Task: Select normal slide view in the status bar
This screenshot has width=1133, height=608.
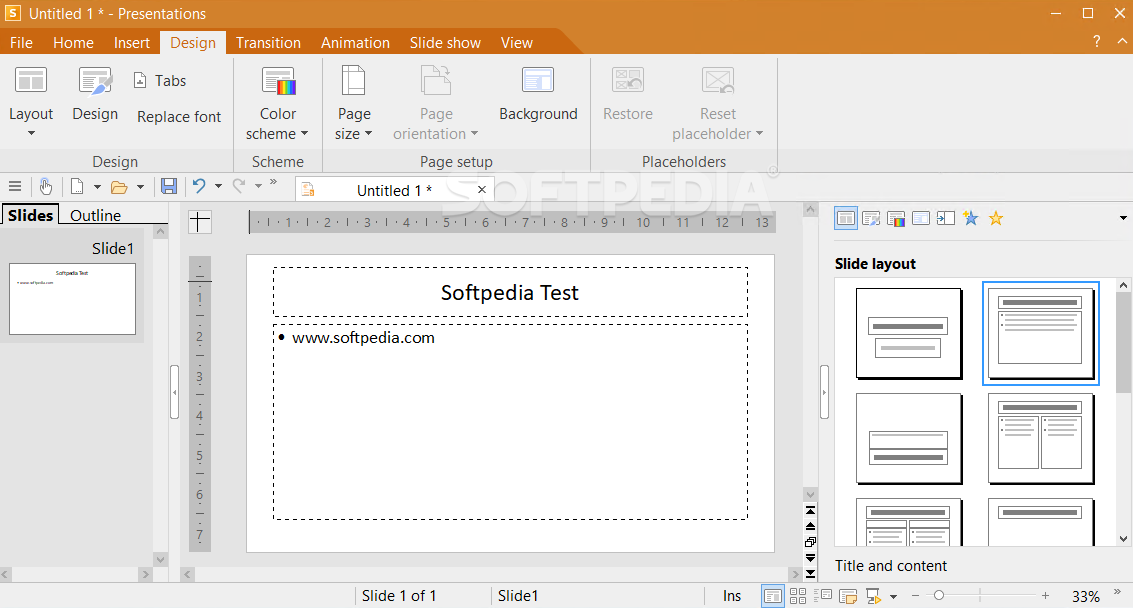Action: tap(772, 596)
